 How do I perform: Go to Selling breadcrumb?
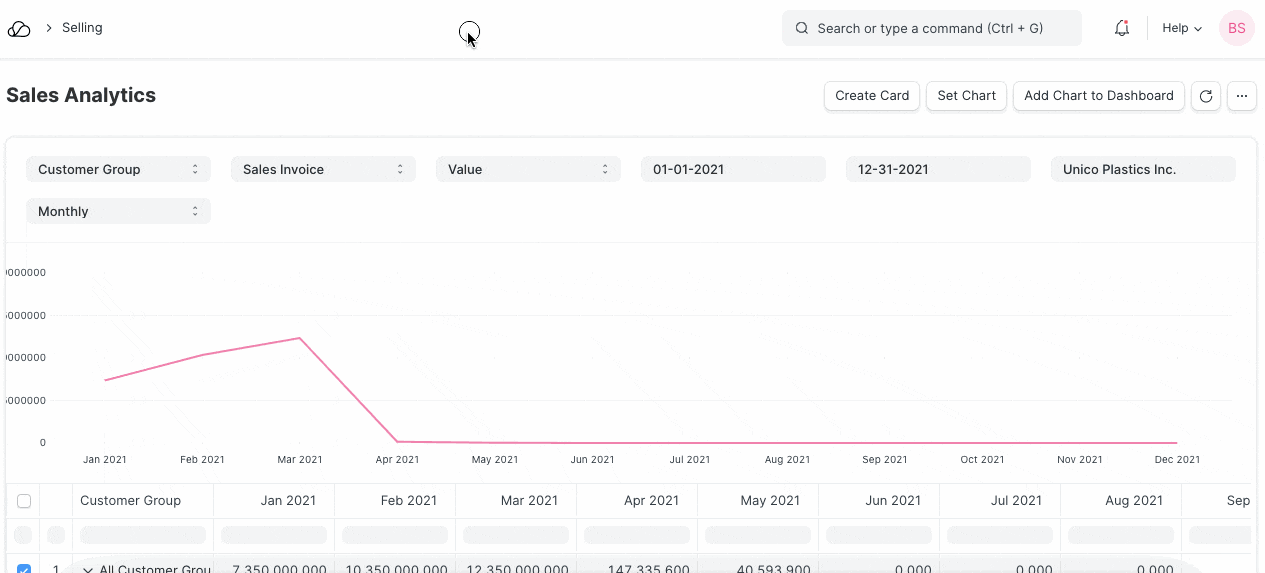pyautogui.click(x=82, y=28)
